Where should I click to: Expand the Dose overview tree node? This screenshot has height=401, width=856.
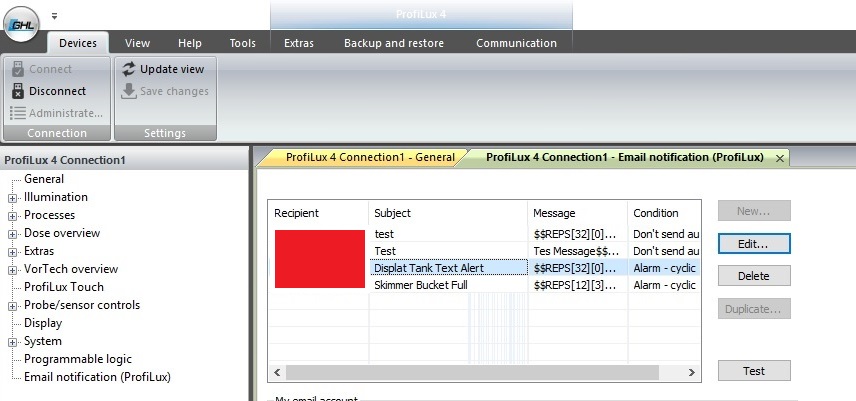click(x=13, y=235)
